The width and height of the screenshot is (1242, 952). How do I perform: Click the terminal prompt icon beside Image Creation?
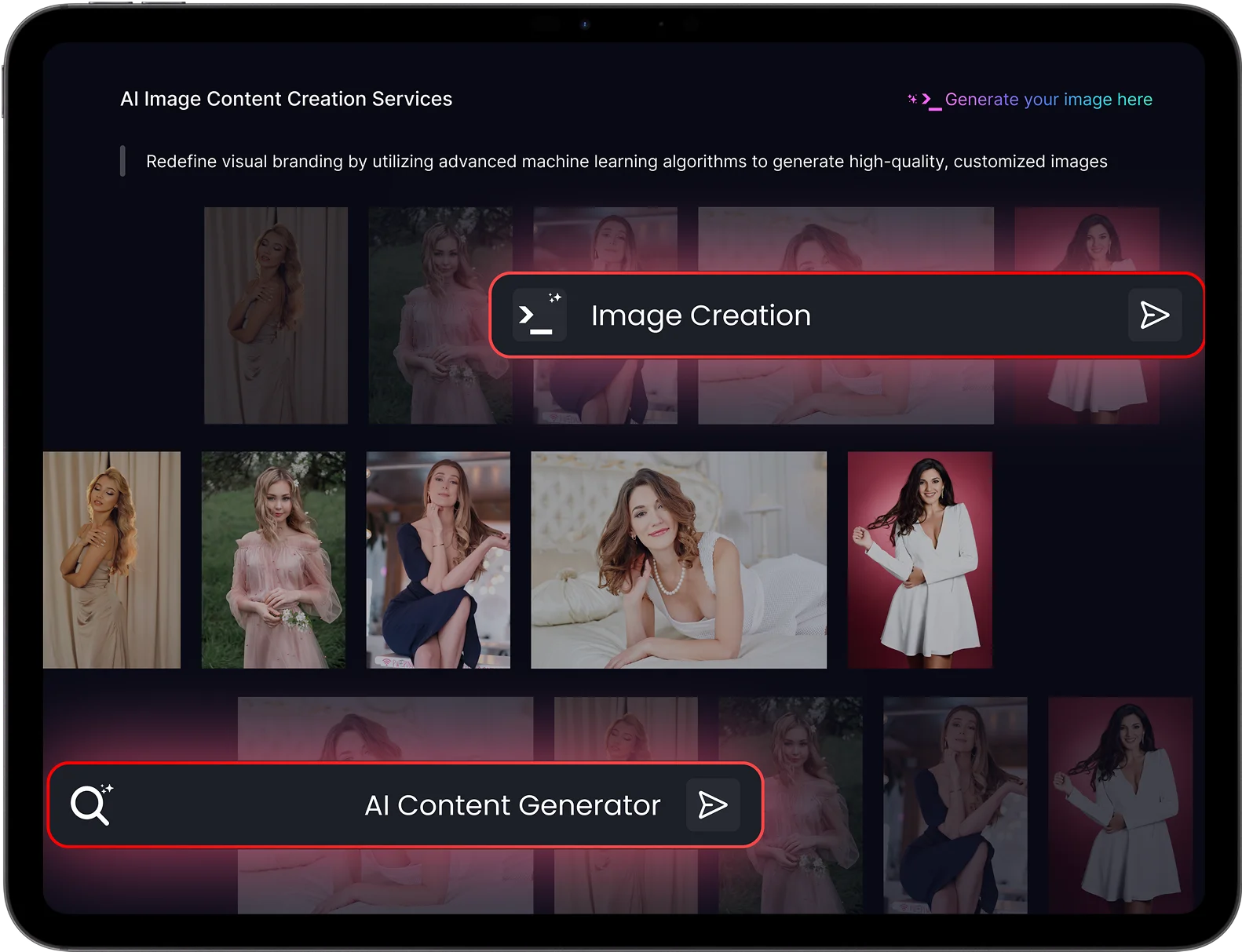(x=539, y=315)
